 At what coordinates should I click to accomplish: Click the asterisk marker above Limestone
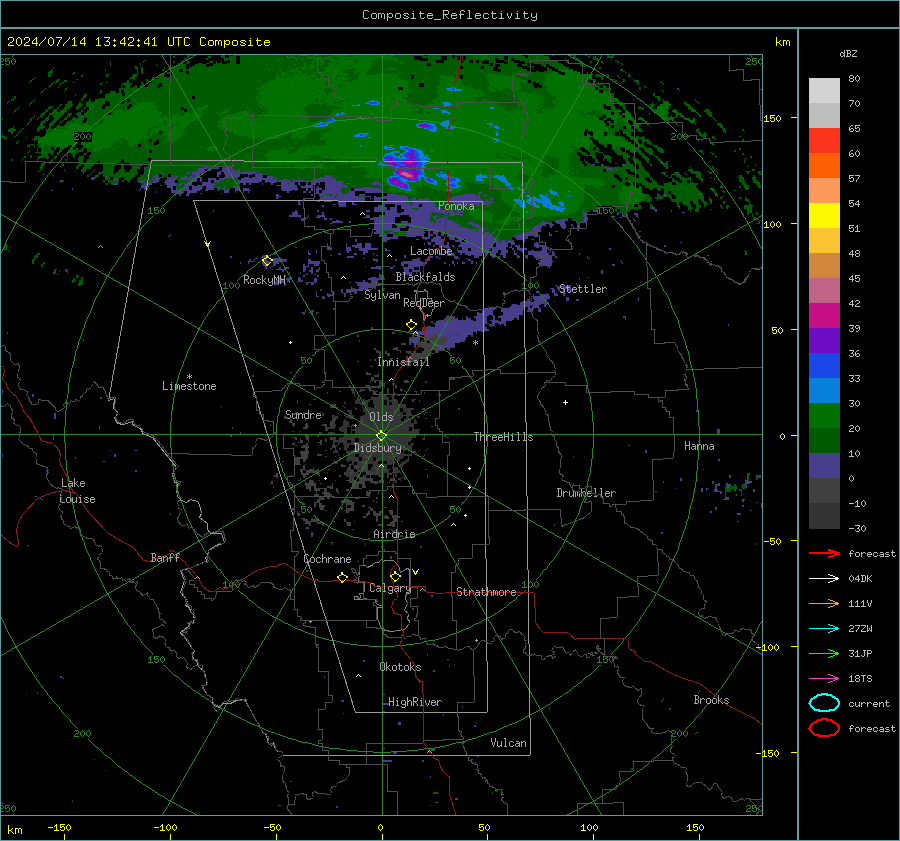coord(189,377)
